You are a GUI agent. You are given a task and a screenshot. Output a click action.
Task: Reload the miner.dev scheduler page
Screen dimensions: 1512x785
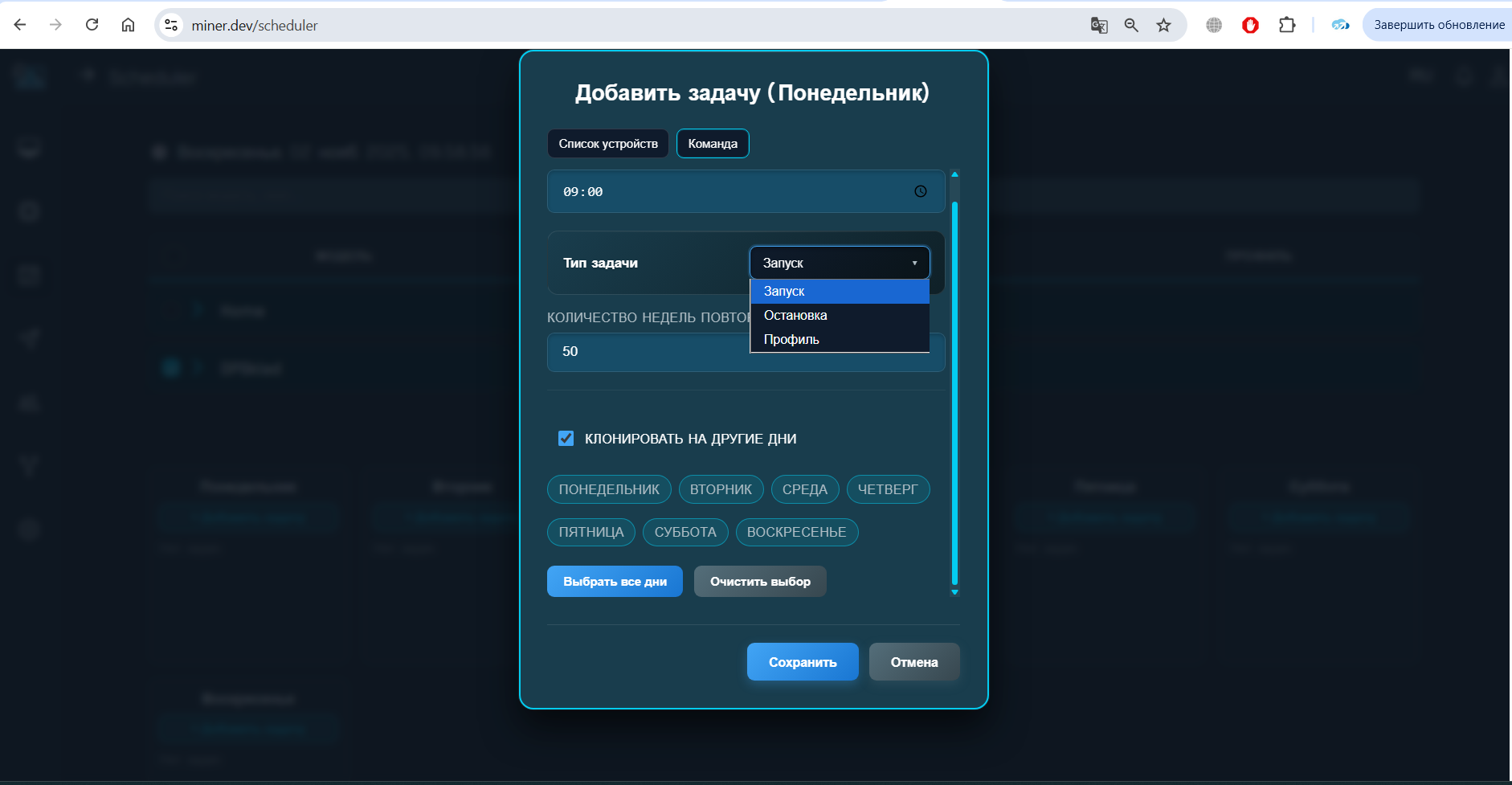[92, 25]
